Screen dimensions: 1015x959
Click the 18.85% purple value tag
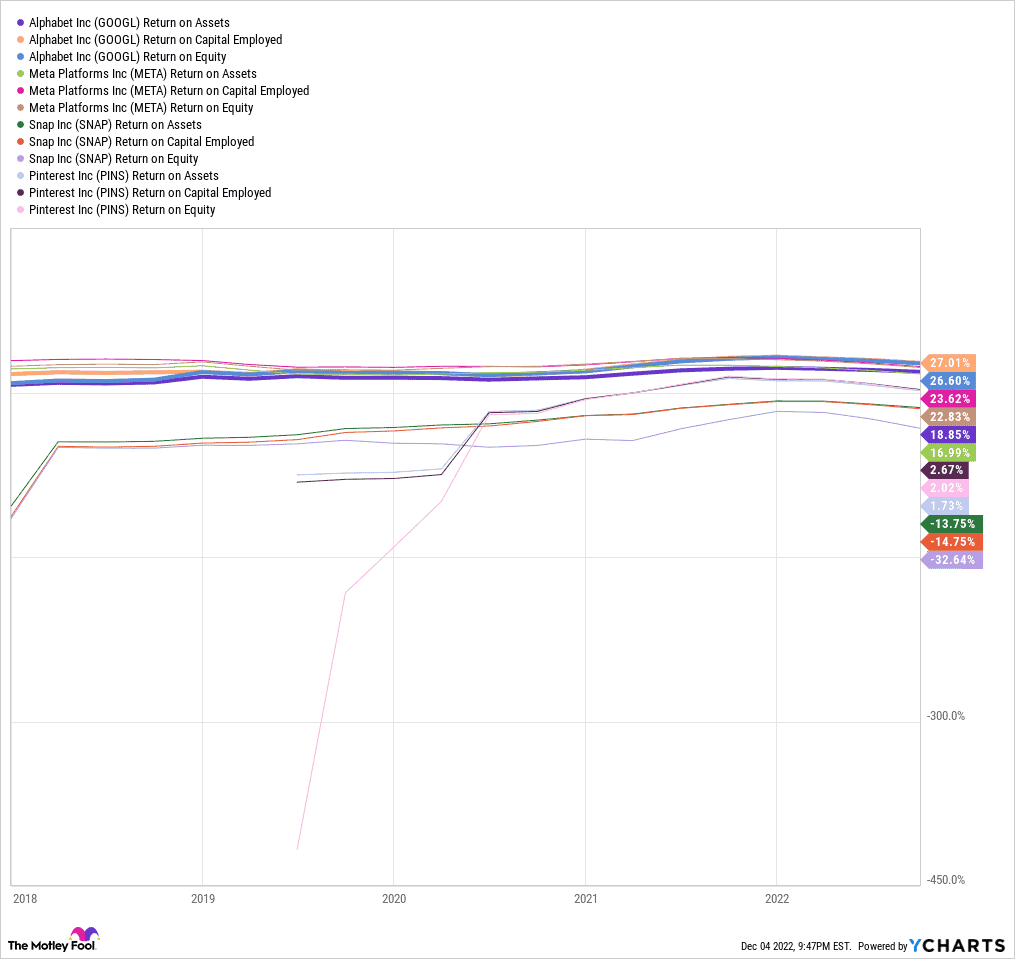point(950,435)
